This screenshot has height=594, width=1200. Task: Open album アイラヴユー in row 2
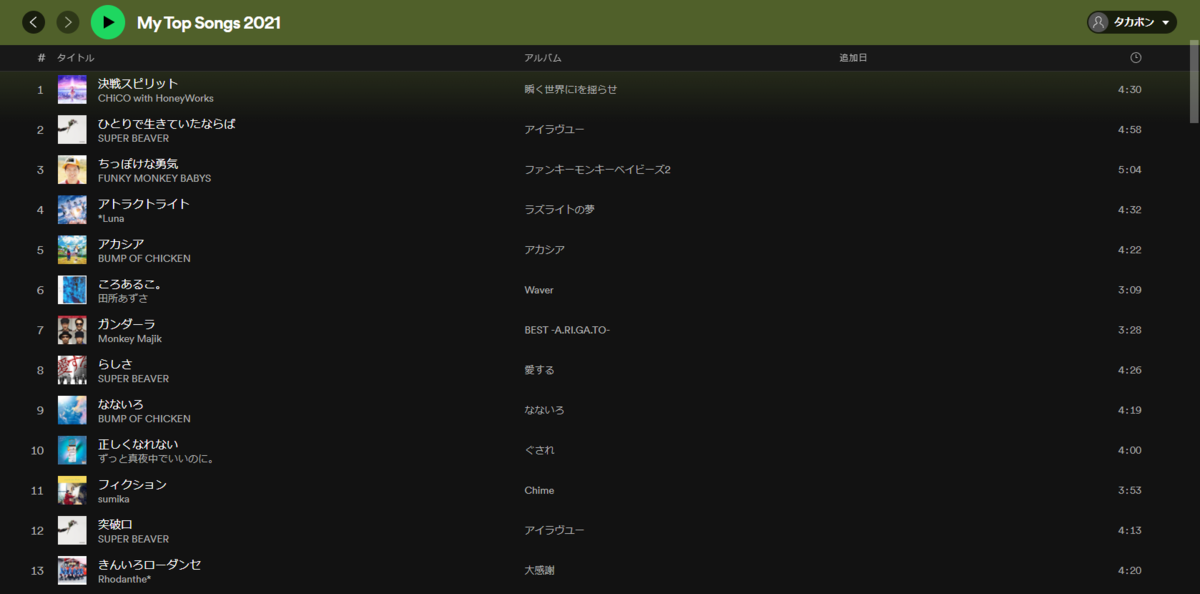click(x=554, y=130)
